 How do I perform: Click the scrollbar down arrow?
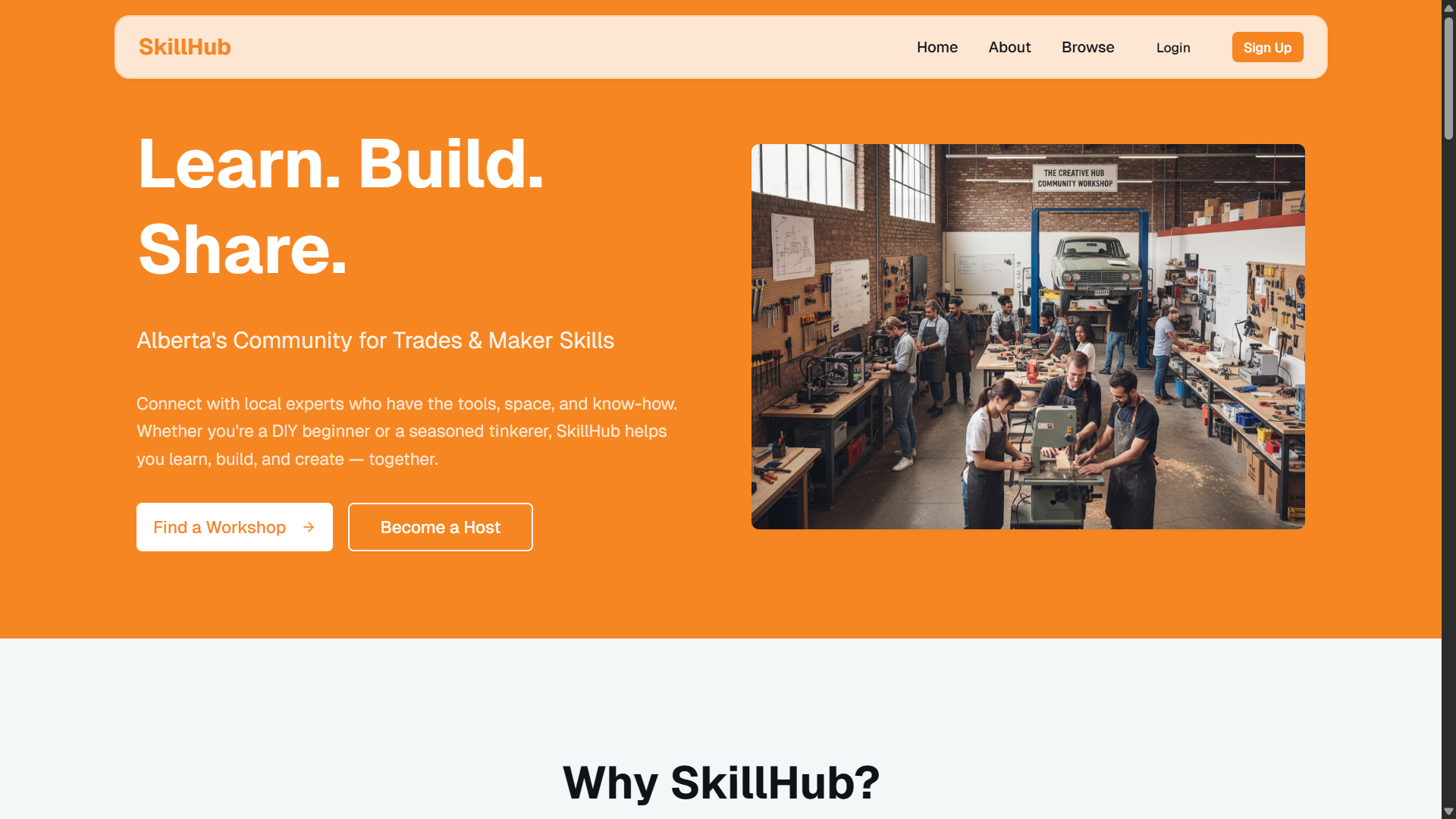coord(1448,811)
